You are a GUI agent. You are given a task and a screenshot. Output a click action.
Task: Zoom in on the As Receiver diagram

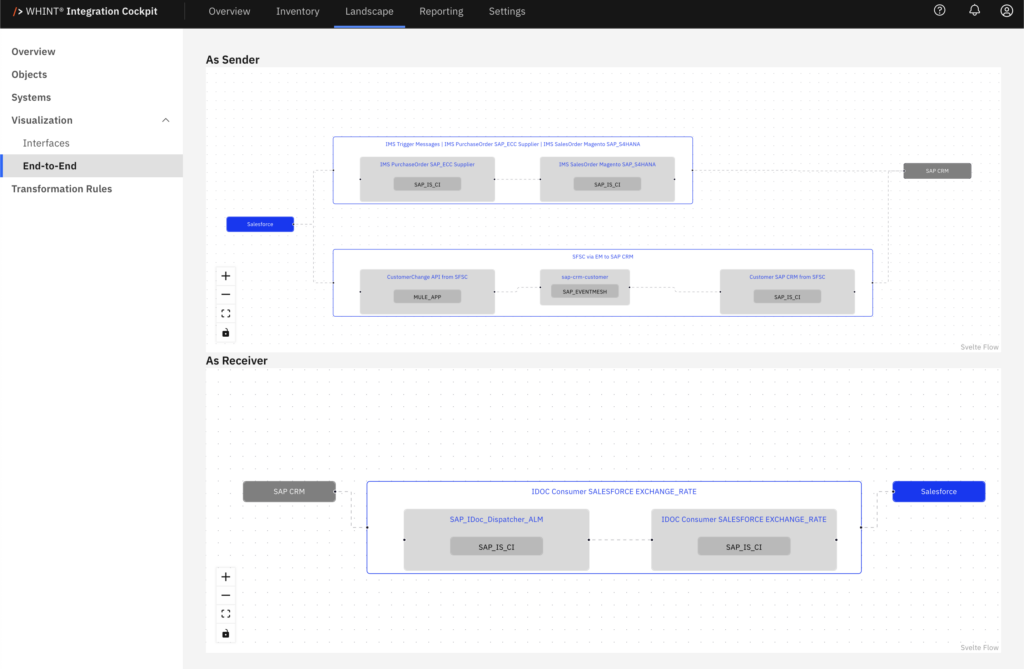point(226,577)
